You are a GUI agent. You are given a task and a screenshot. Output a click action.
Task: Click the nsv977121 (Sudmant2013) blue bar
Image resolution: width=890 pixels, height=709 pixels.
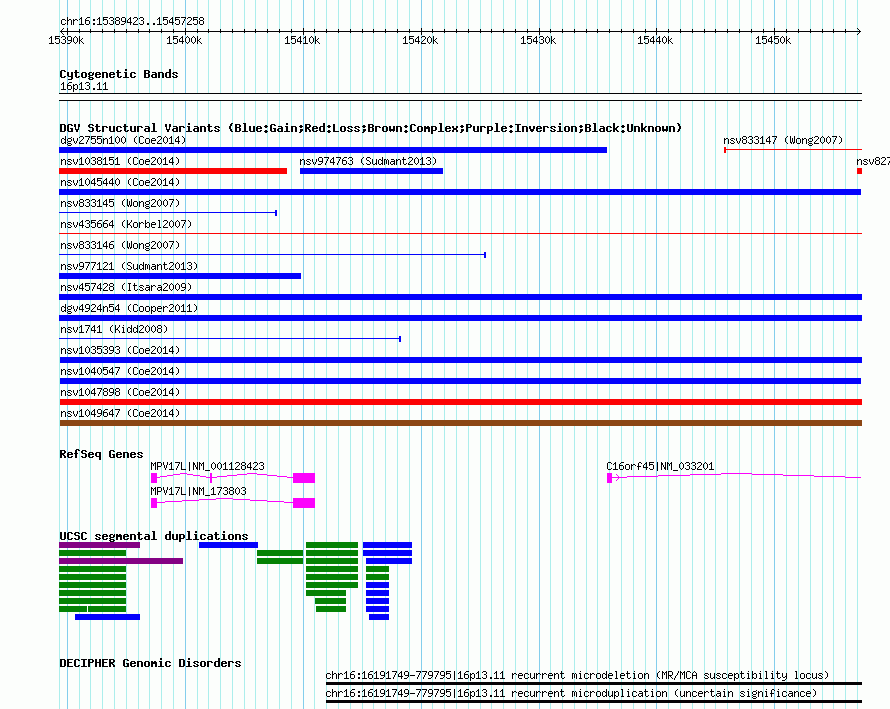(x=180, y=276)
